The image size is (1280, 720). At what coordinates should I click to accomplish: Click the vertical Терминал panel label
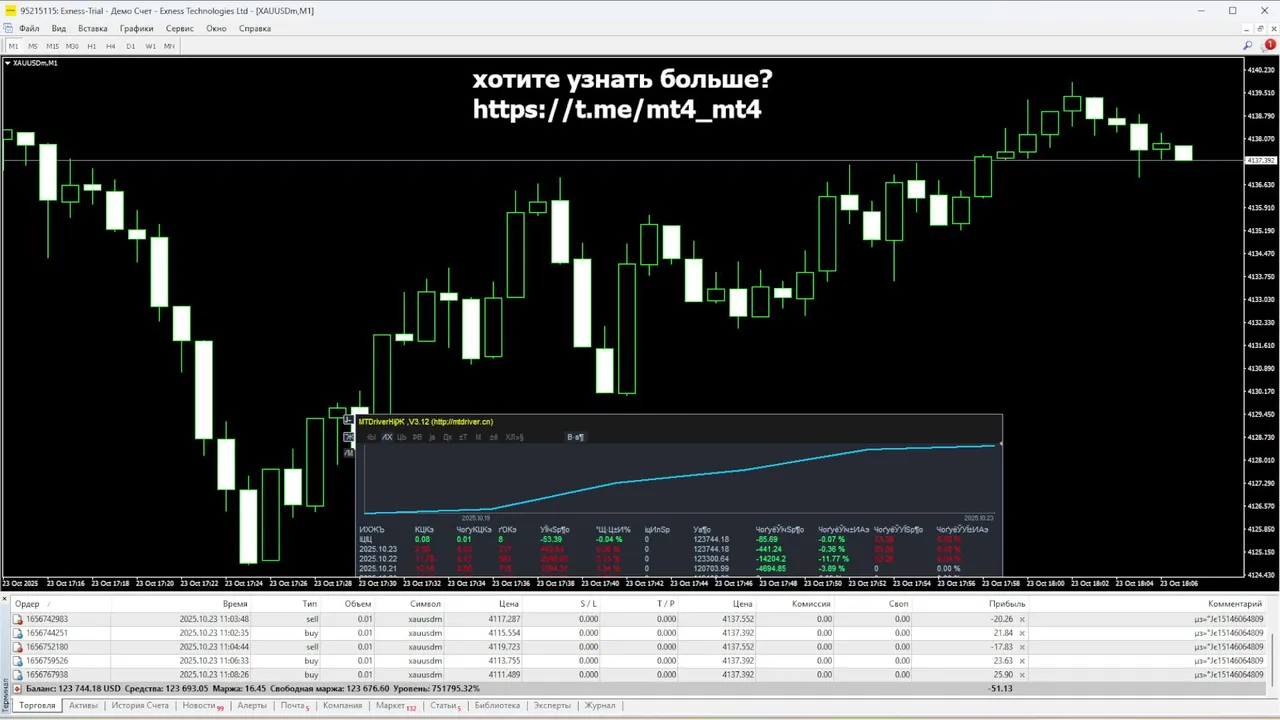click(5, 695)
